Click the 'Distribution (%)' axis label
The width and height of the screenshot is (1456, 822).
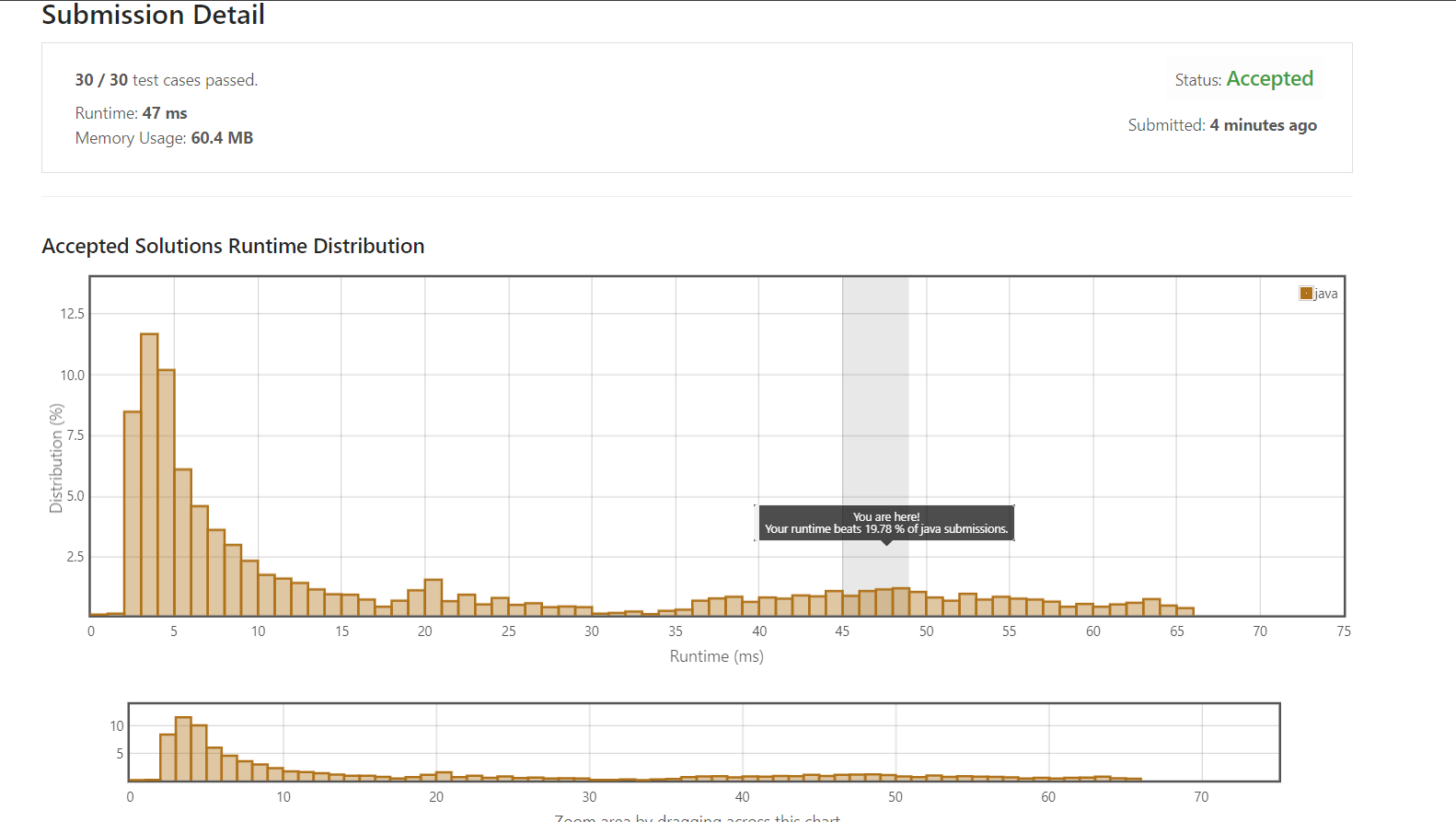(x=56, y=458)
